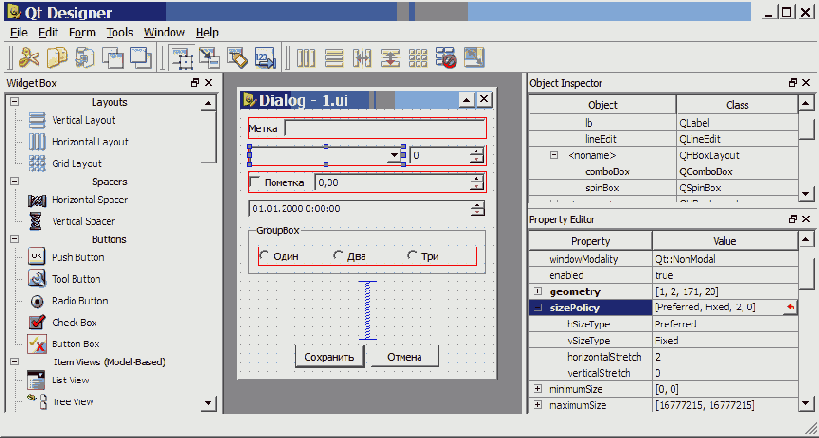Pick Grid Layout from WidgetBox
The height and width of the screenshot is (438, 819).
(x=76, y=163)
